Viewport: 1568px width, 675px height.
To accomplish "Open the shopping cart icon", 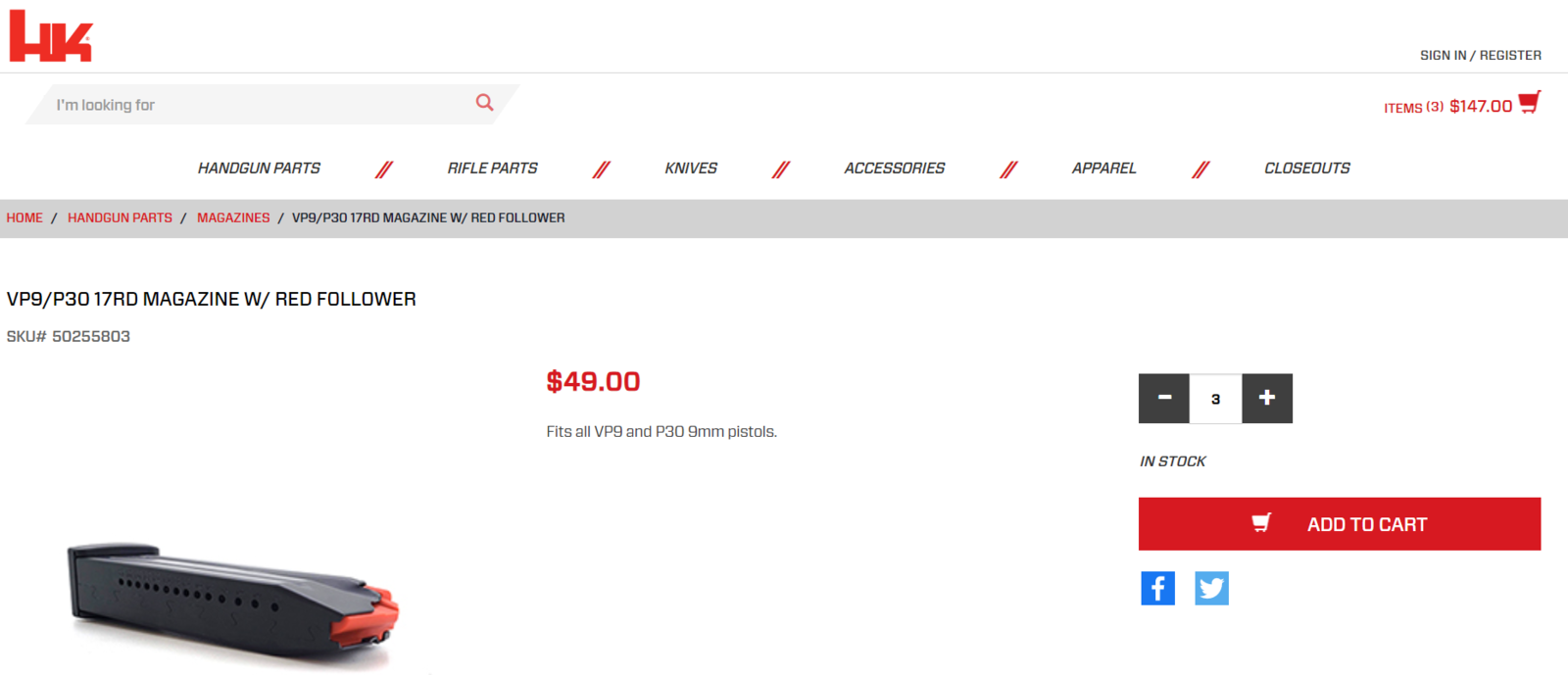I will click(x=1529, y=103).
